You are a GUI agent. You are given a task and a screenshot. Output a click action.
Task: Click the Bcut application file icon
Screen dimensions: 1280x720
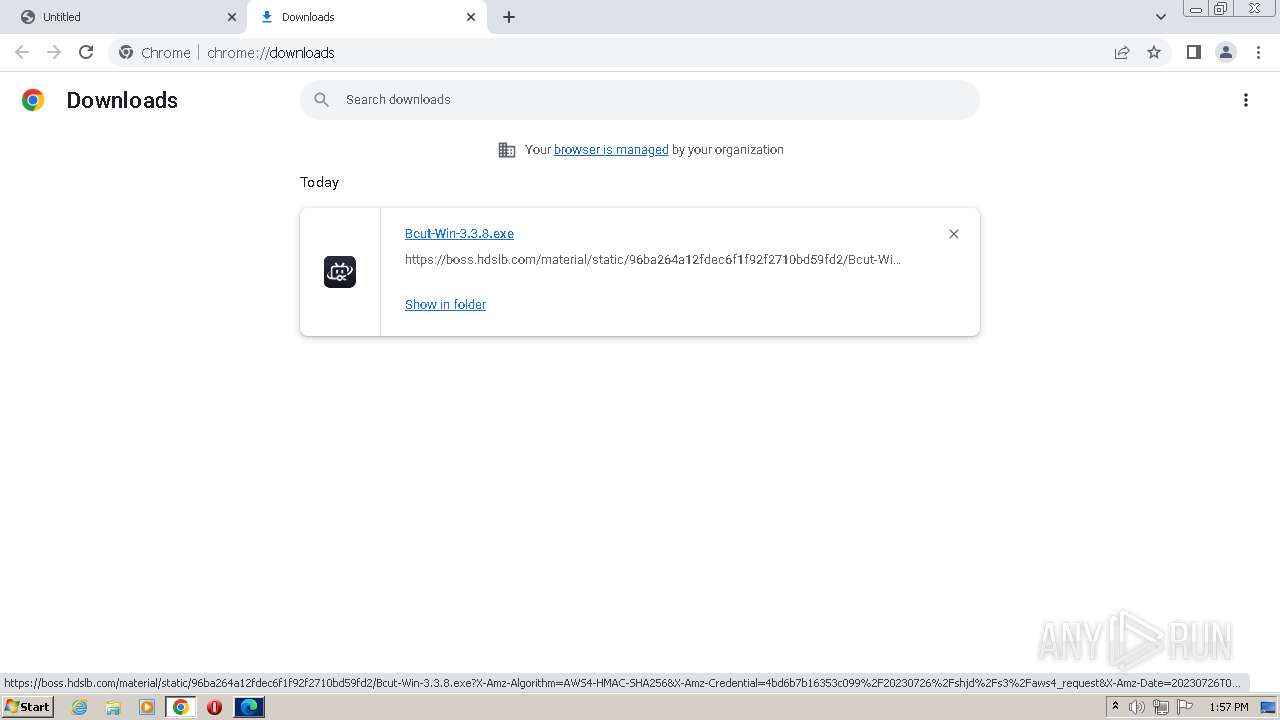click(340, 272)
